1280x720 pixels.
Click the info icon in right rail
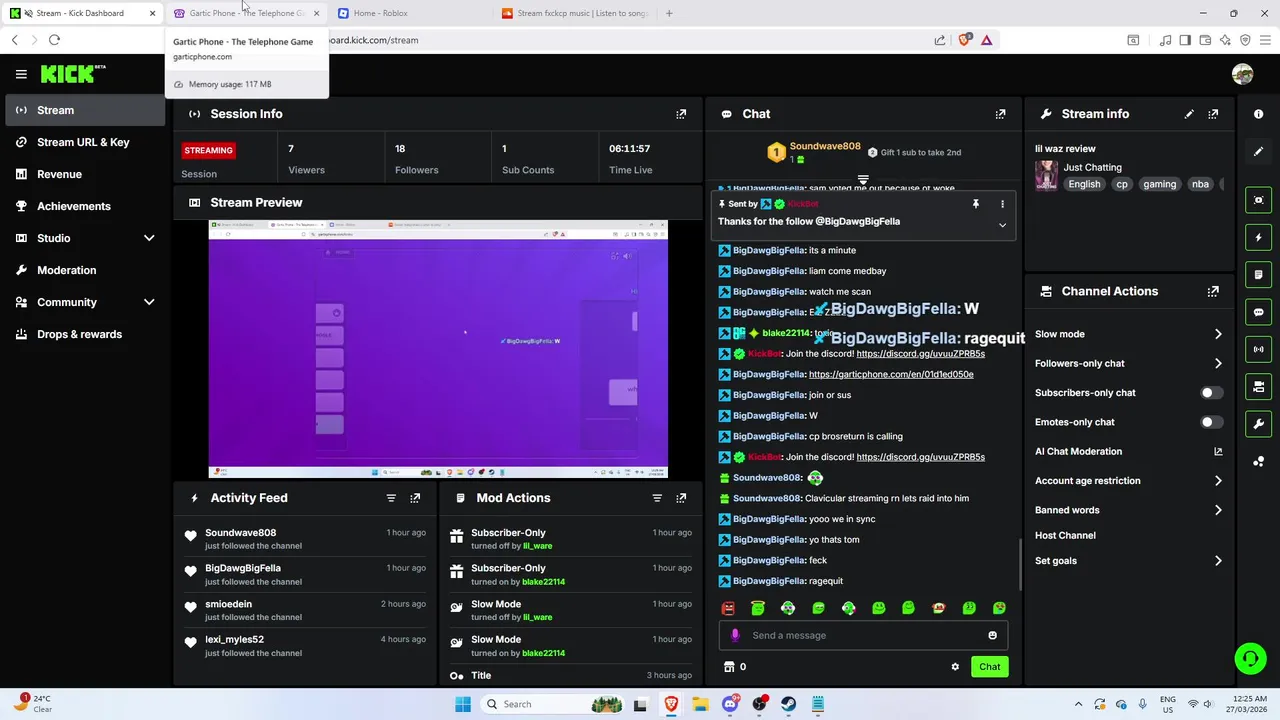coord(1259,114)
